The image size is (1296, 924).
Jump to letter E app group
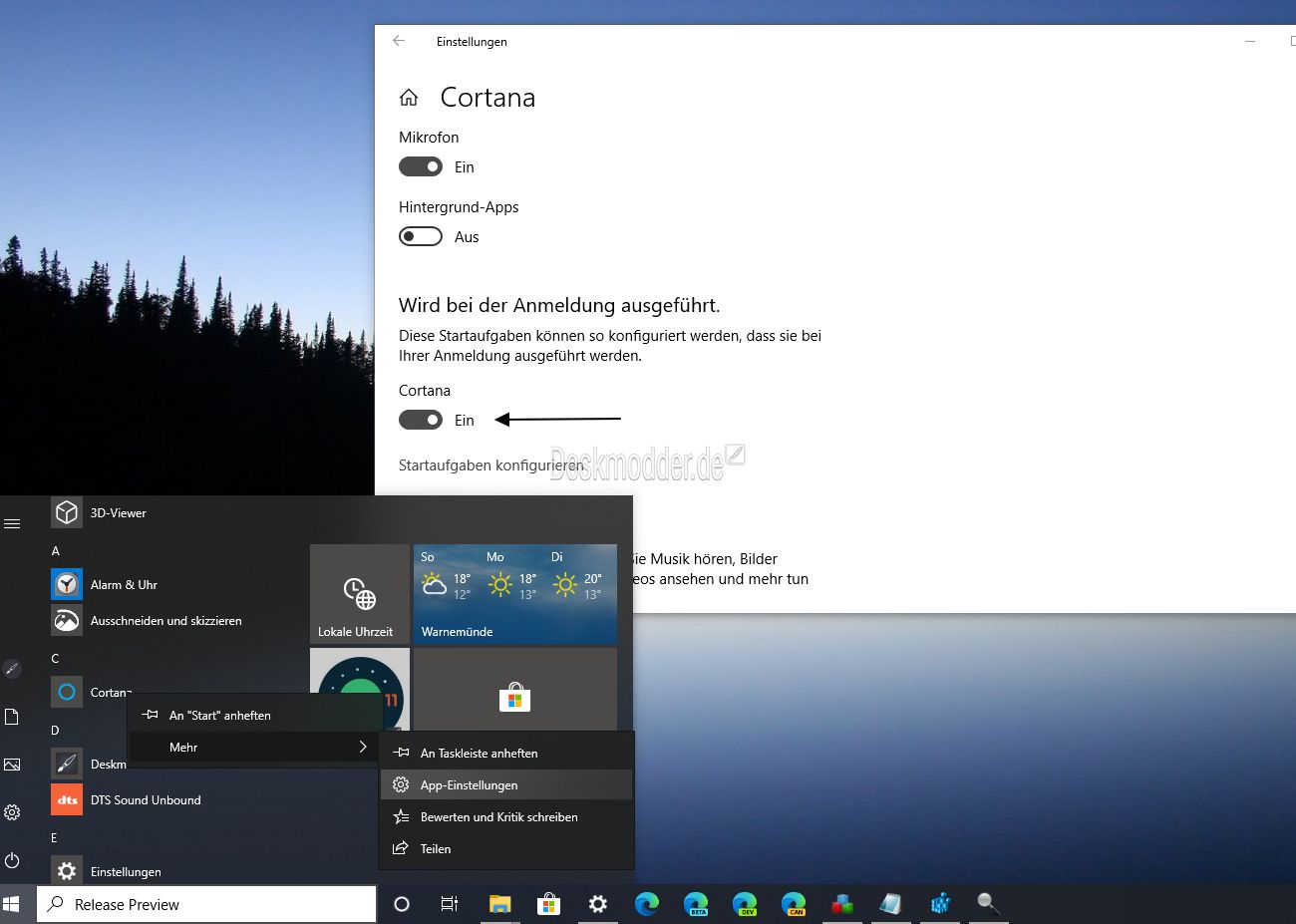tap(55, 837)
